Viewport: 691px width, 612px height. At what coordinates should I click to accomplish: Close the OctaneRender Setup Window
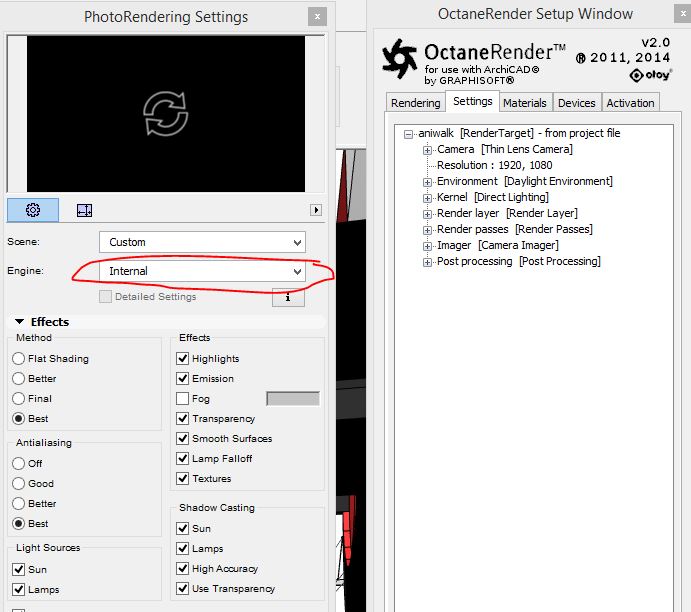pos(684,14)
